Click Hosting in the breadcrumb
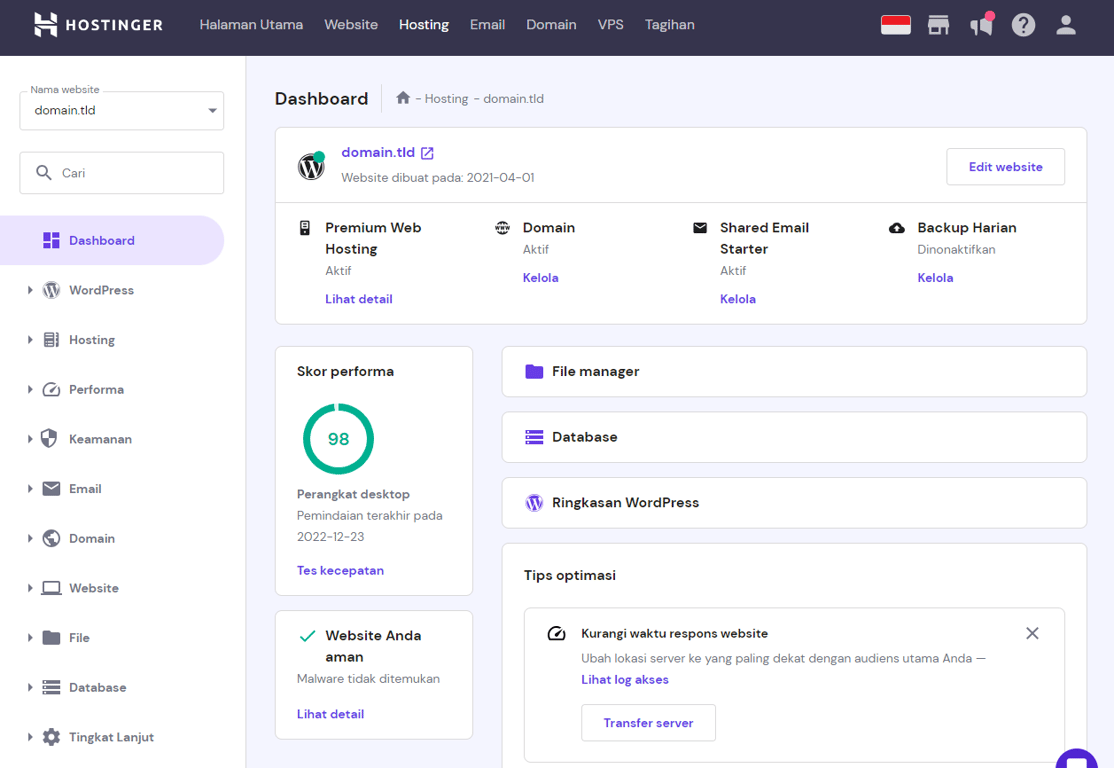 [x=446, y=99]
